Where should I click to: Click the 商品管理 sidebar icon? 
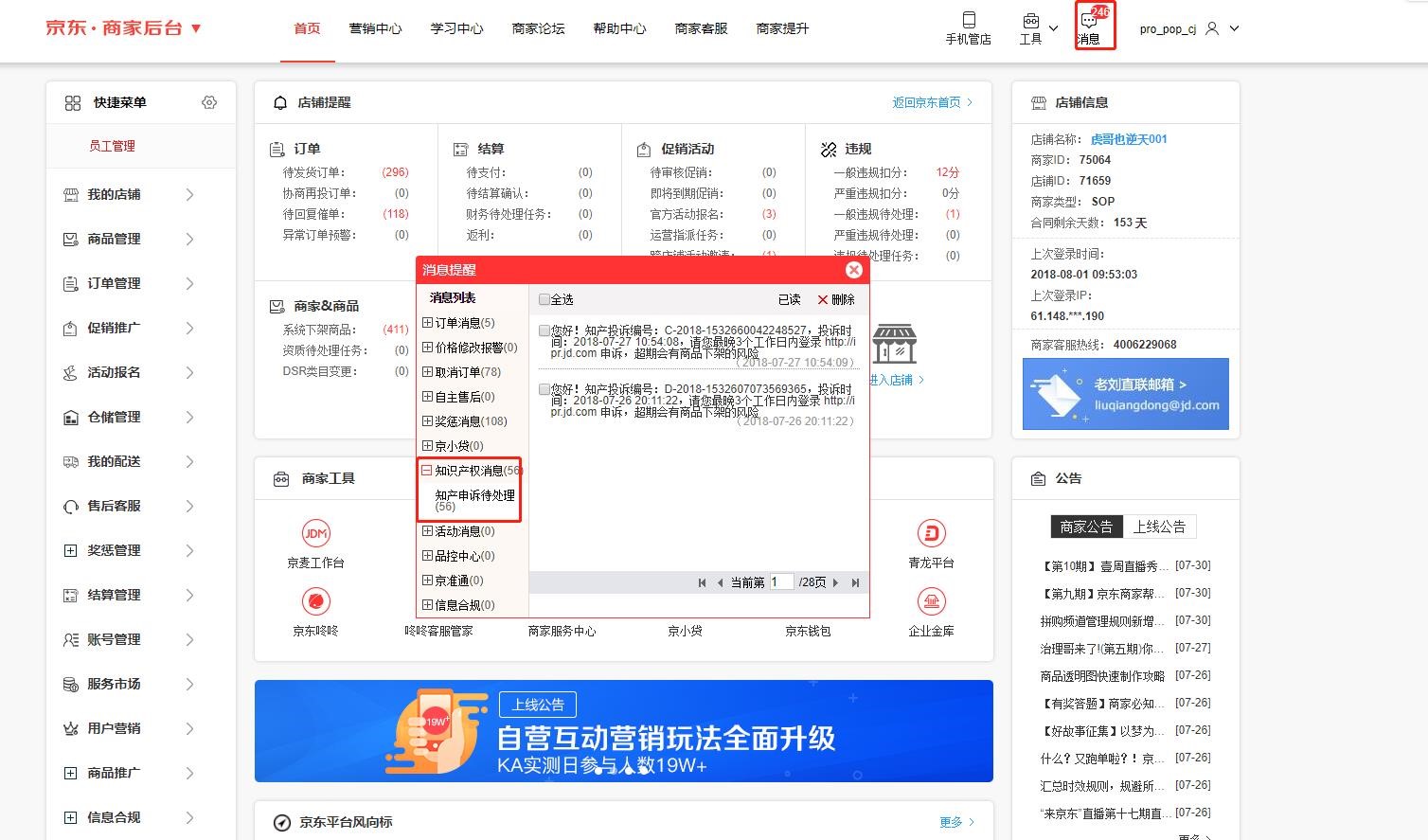coord(70,239)
